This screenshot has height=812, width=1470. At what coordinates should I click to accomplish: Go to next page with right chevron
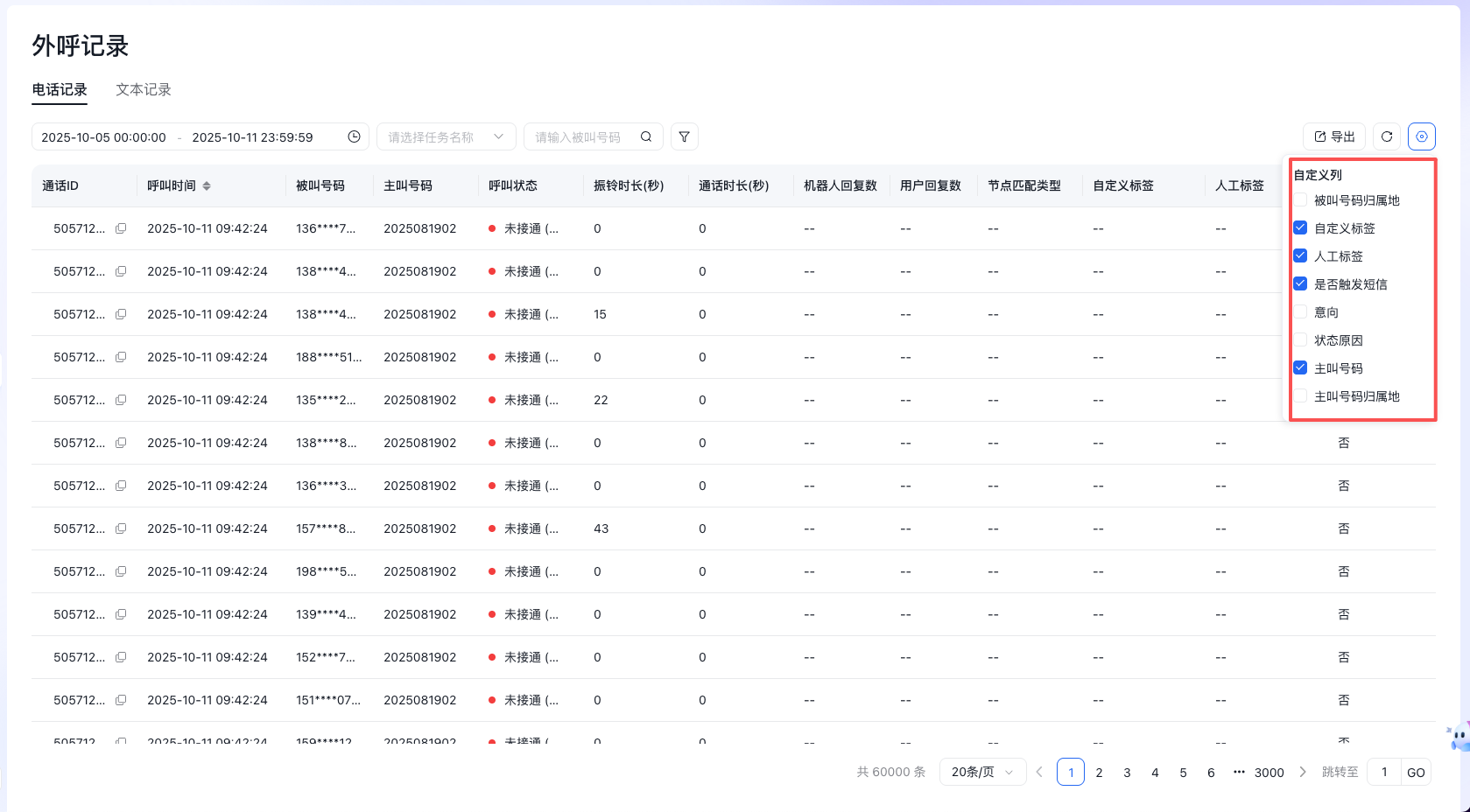pyautogui.click(x=1303, y=772)
